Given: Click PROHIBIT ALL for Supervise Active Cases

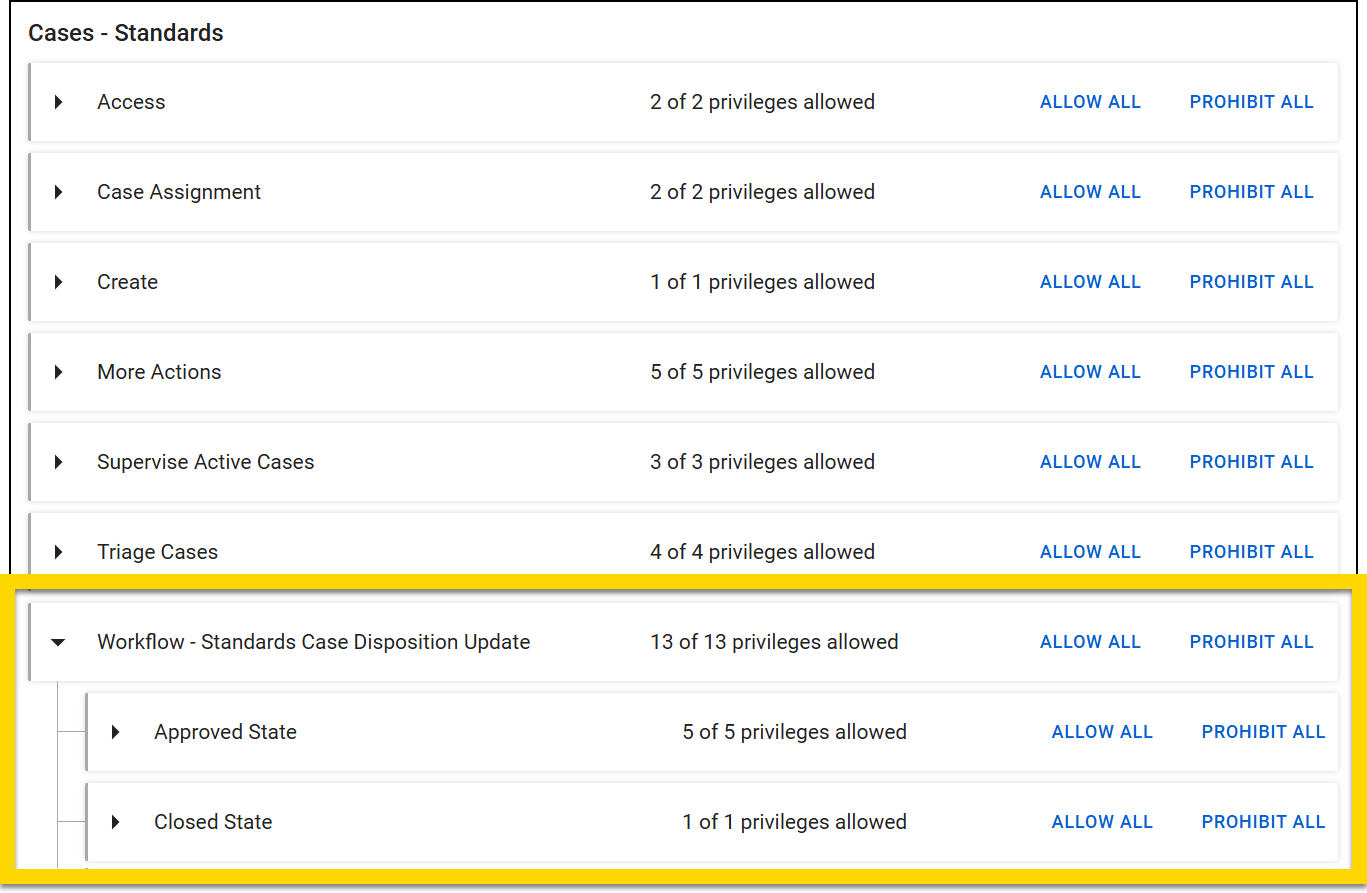Looking at the screenshot, I should [x=1250, y=461].
